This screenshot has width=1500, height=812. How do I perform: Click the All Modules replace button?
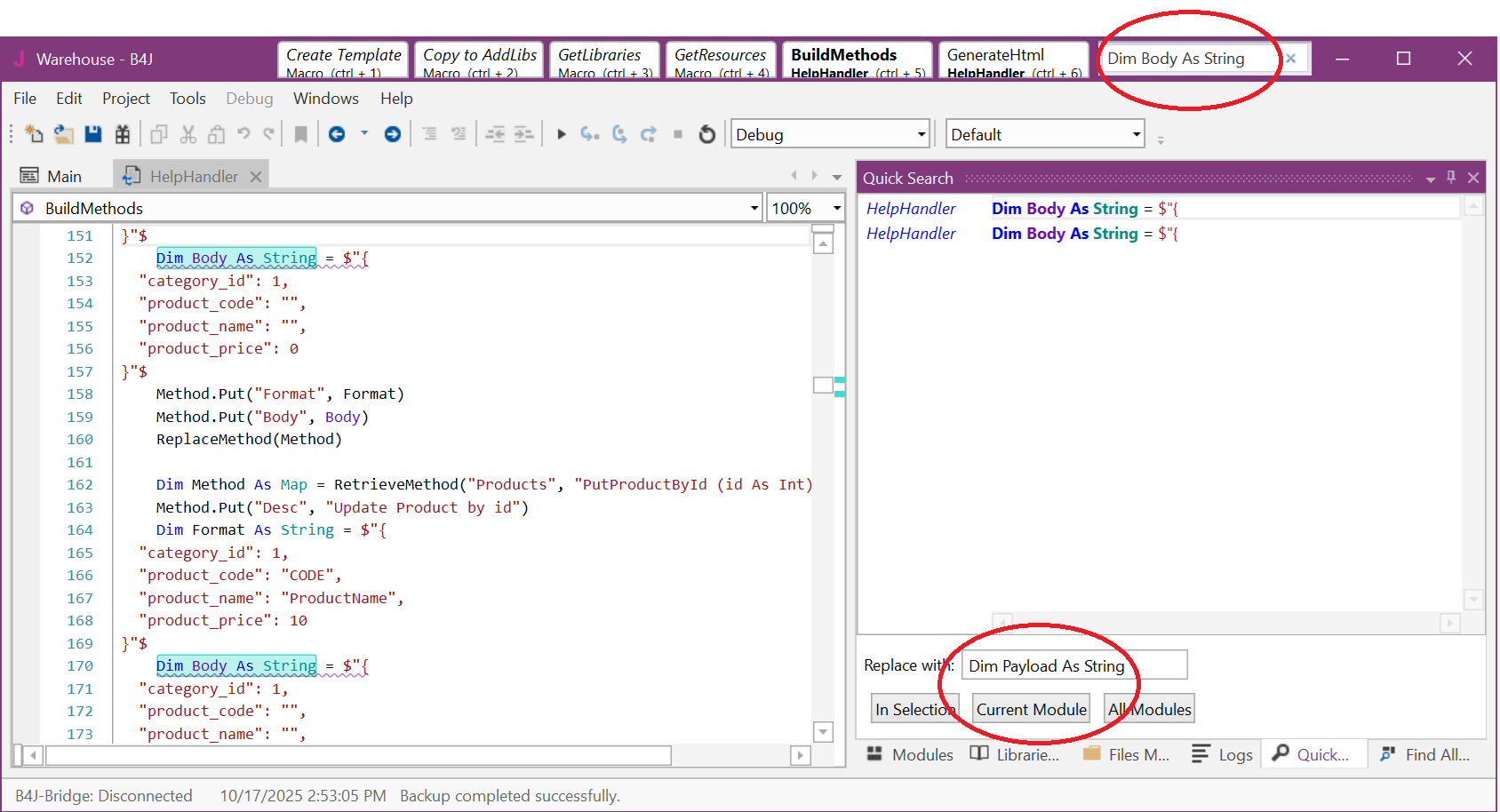(1149, 709)
